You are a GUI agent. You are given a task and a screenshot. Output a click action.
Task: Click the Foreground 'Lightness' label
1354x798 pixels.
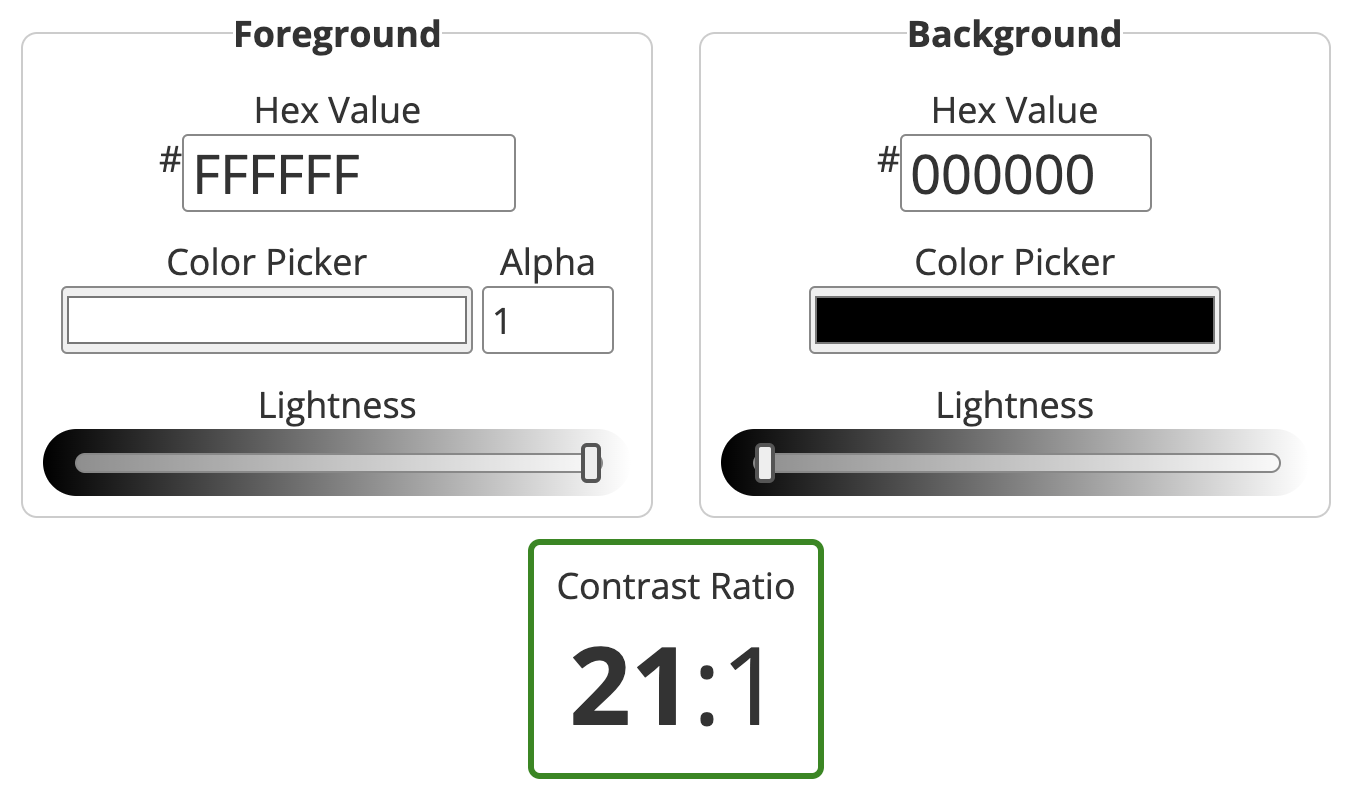click(337, 405)
